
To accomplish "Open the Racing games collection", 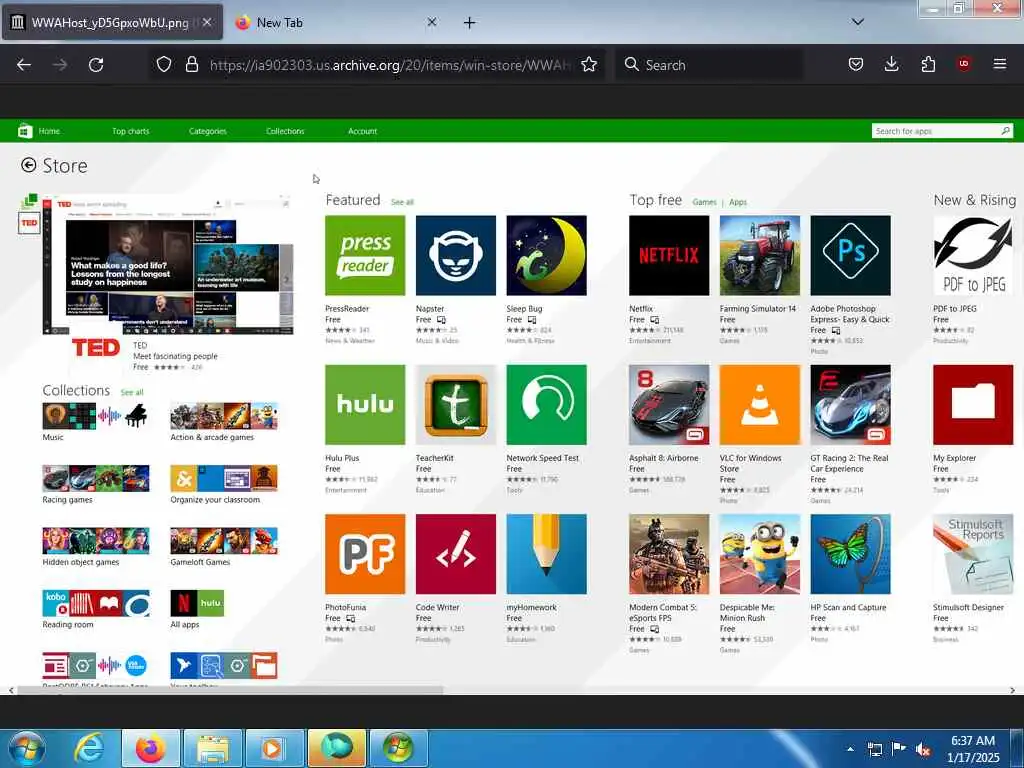I will pyautogui.click(x=95, y=484).
